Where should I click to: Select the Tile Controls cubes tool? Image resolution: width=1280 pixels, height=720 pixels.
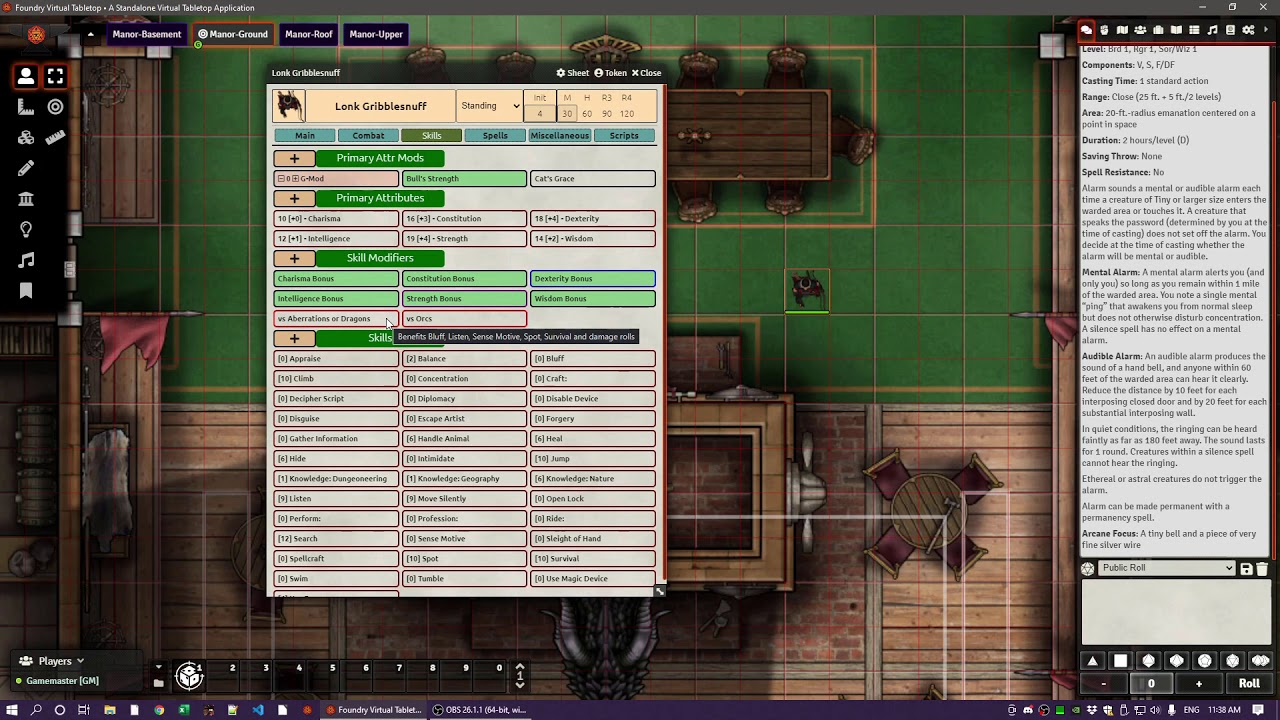pyautogui.click(x=26, y=138)
